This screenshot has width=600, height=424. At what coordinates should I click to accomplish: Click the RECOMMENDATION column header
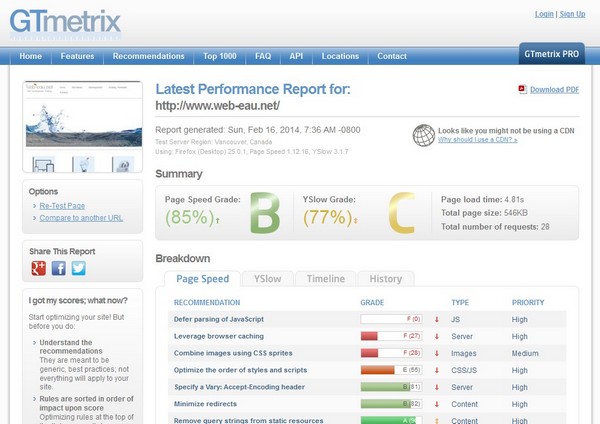coord(207,303)
